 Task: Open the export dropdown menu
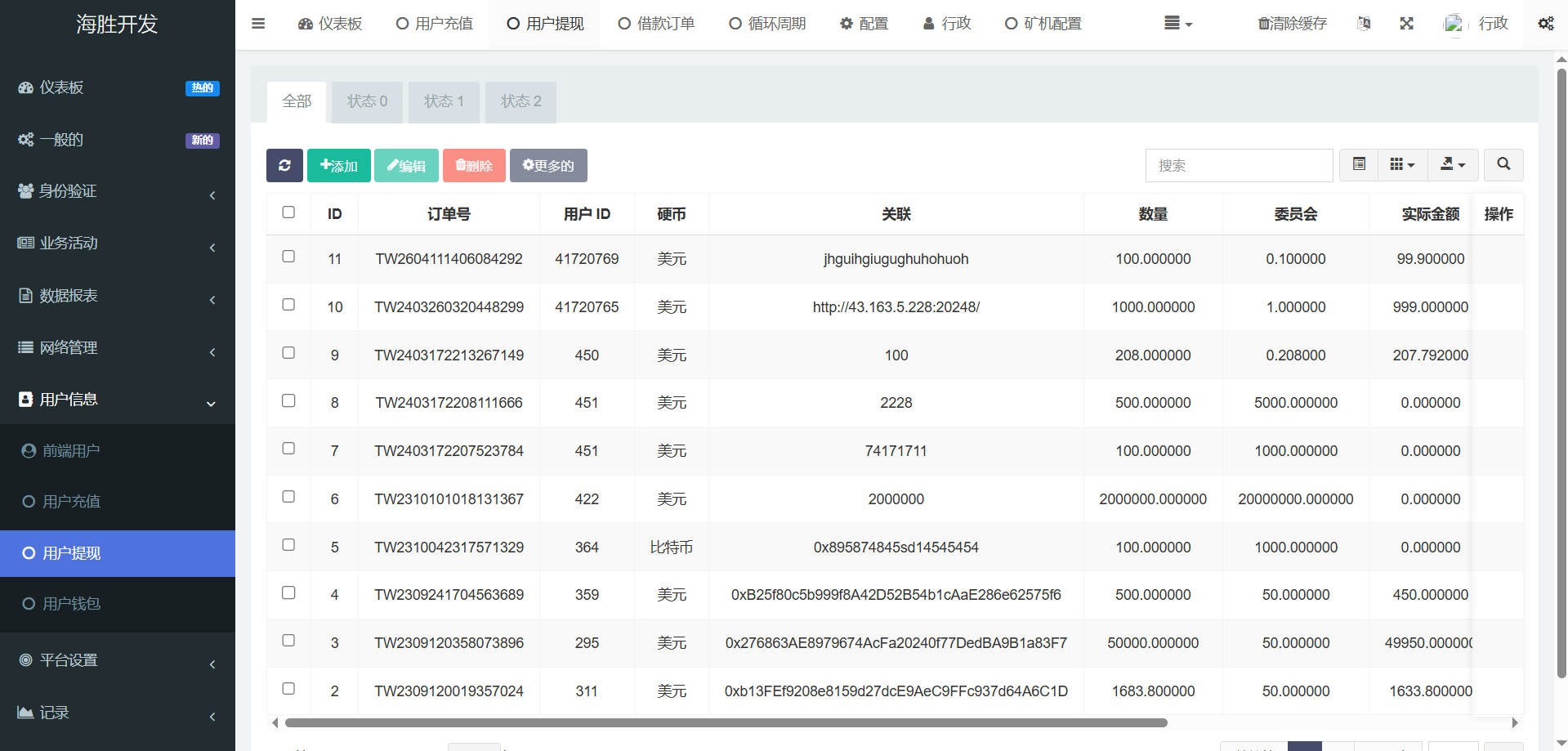1452,164
